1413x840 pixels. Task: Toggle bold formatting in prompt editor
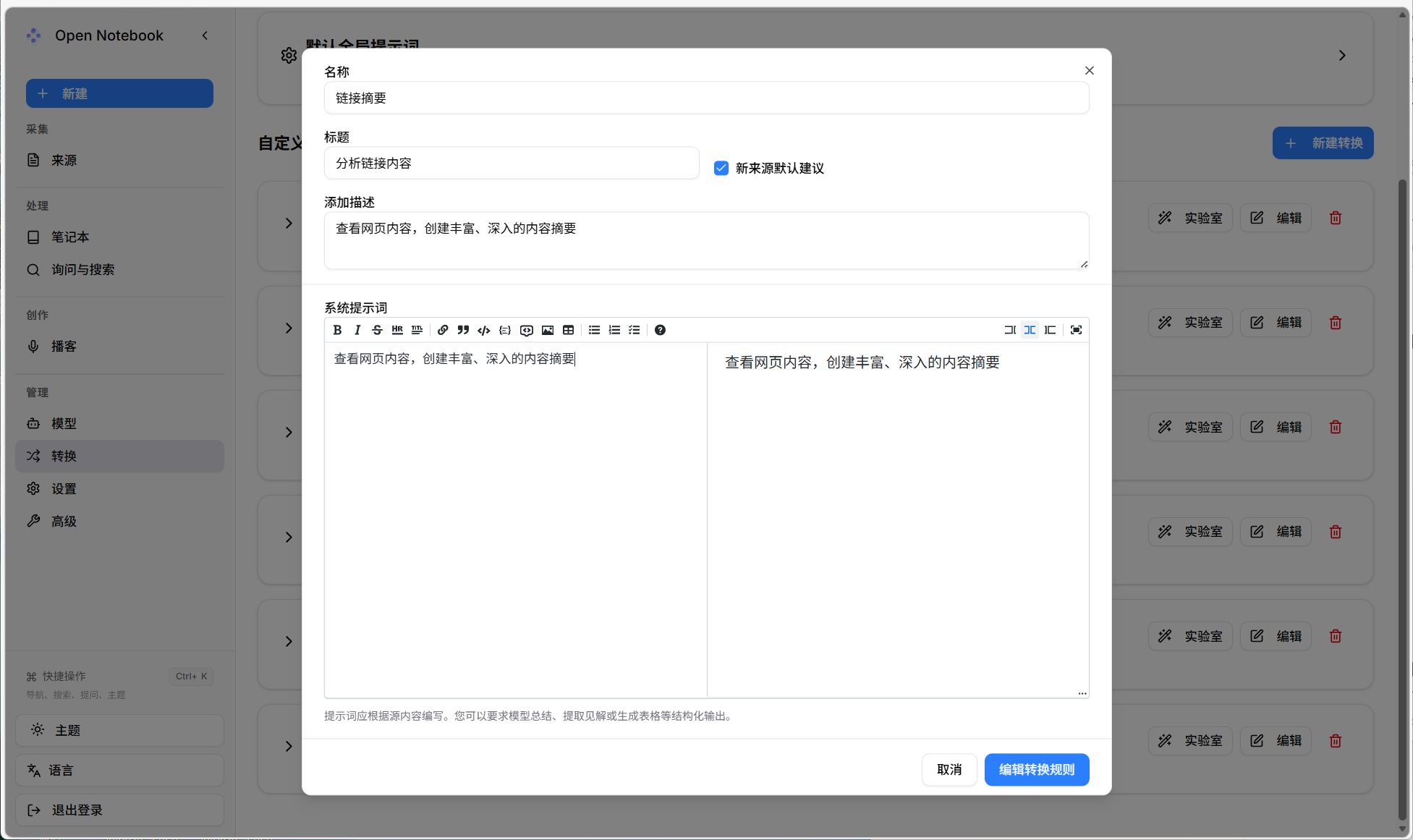point(337,330)
